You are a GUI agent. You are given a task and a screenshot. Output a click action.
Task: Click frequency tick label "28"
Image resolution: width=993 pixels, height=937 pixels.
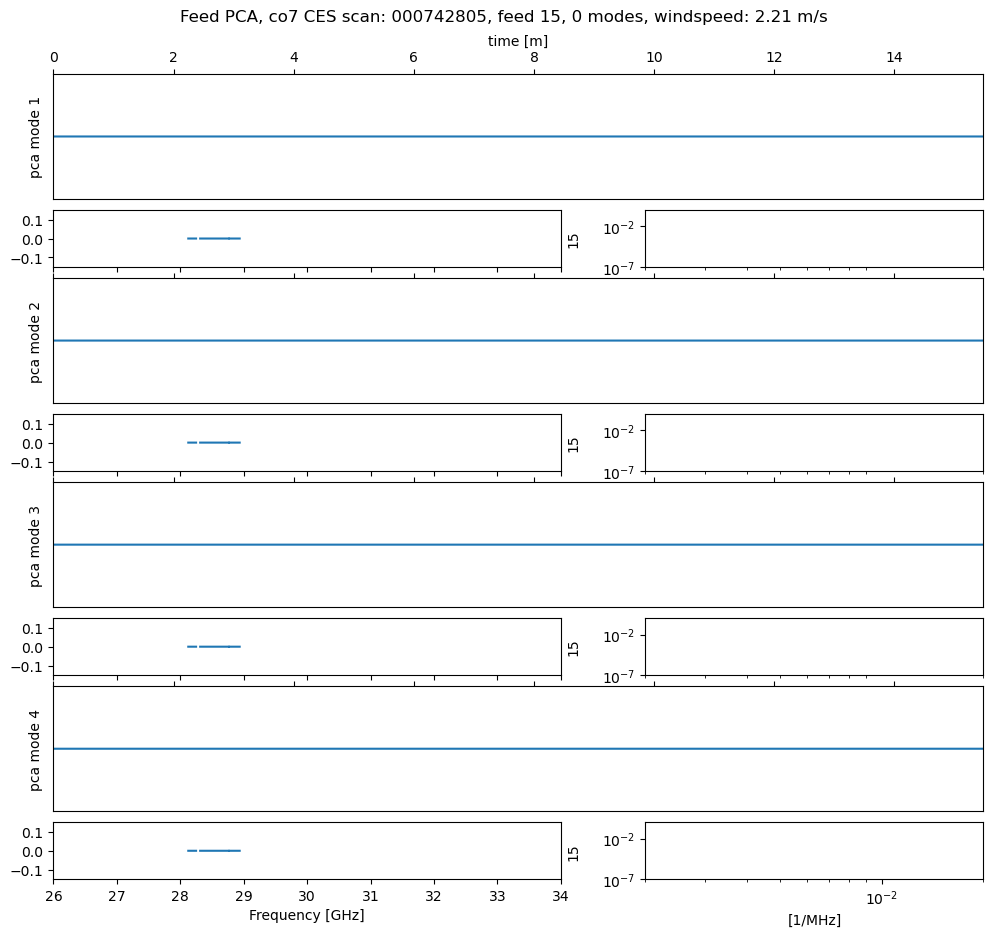tap(180, 896)
